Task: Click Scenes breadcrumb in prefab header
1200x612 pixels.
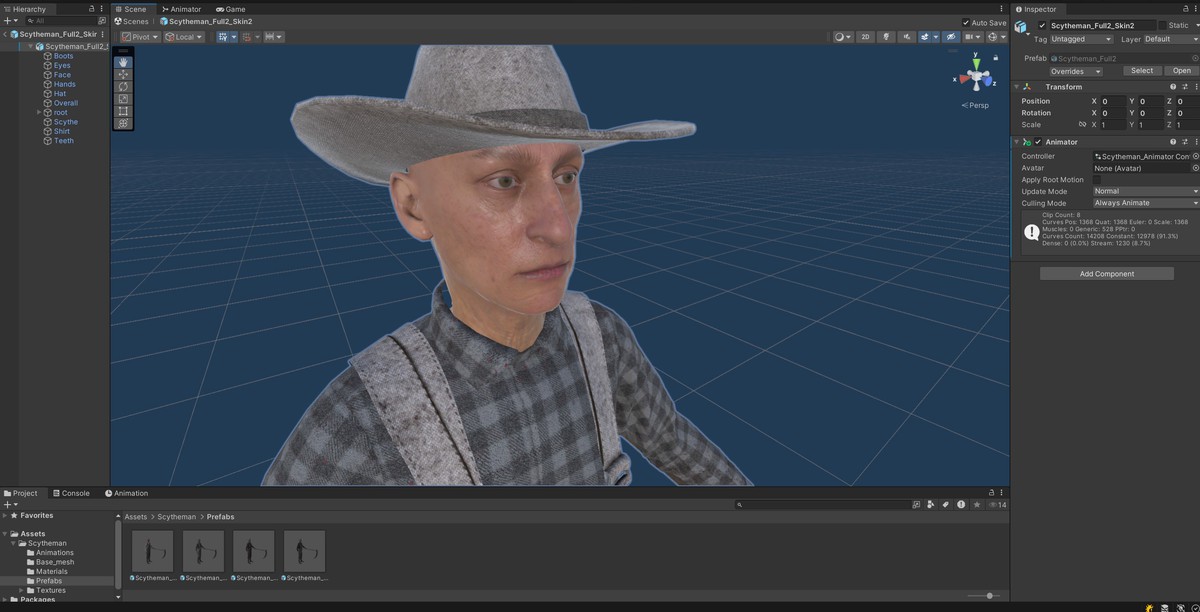Action: [132, 21]
